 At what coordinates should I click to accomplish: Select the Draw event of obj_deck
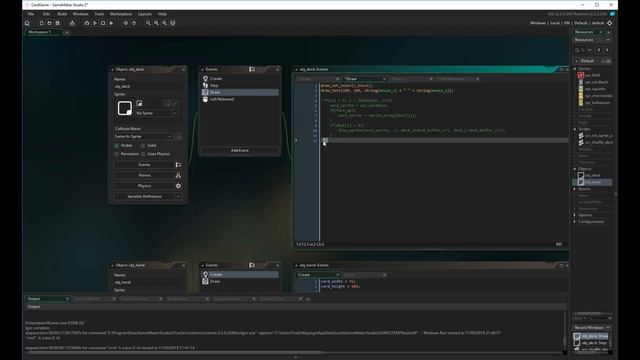click(x=240, y=92)
